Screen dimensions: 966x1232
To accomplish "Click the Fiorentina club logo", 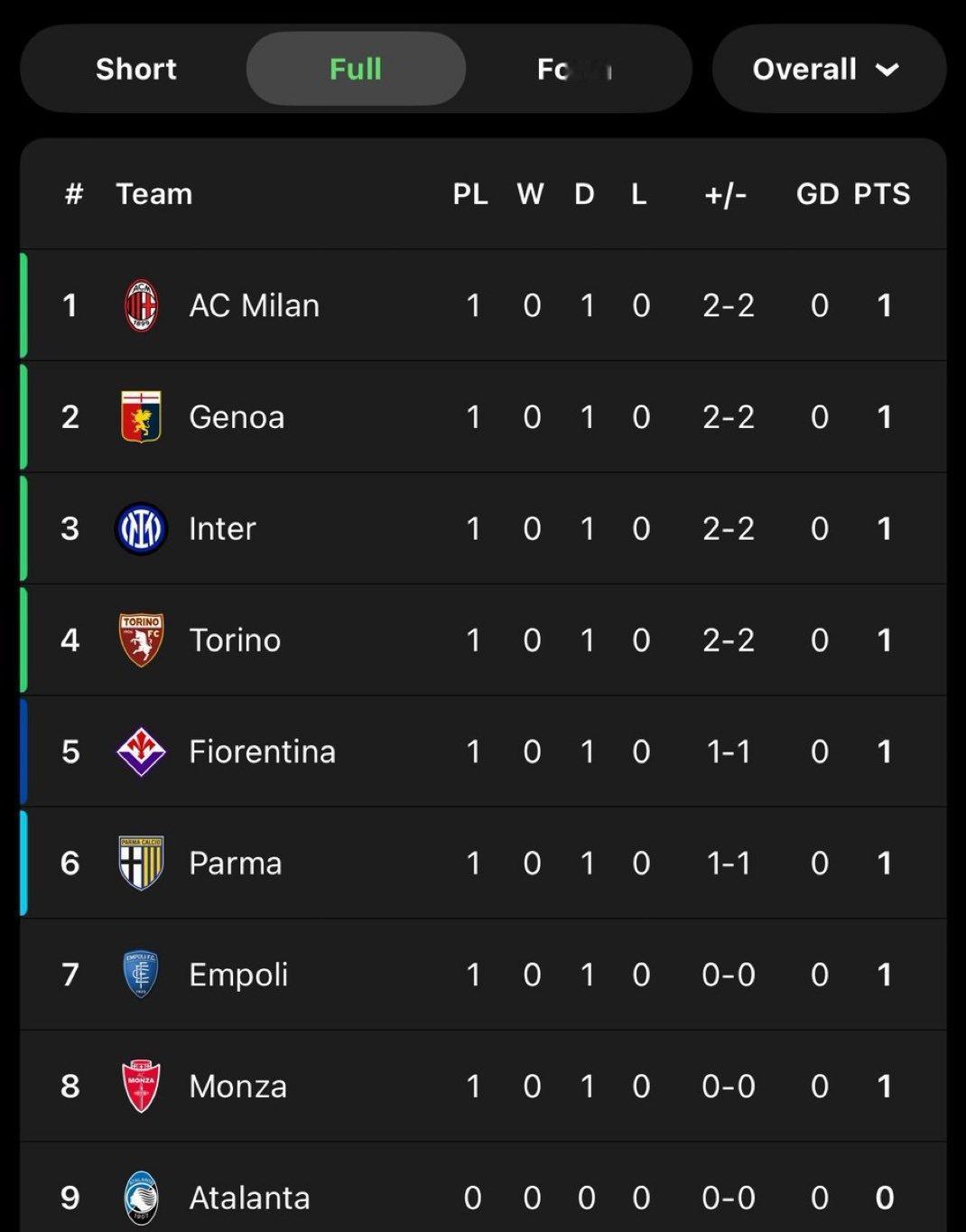I will (x=142, y=751).
